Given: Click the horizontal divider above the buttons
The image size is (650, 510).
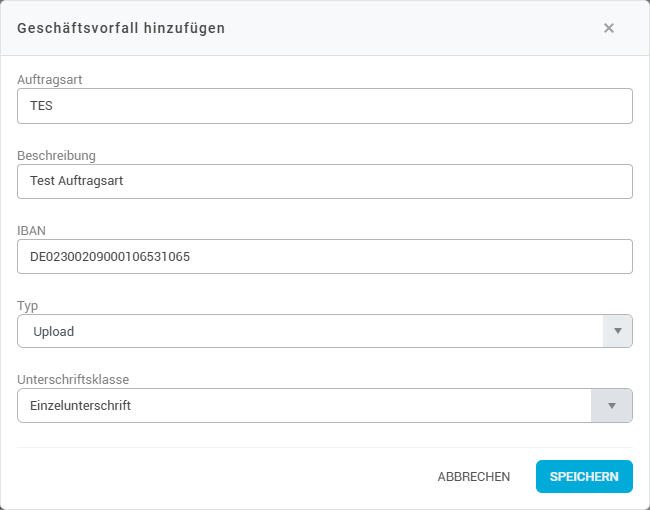Looking at the screenshot, I should (x=324, y=447).
